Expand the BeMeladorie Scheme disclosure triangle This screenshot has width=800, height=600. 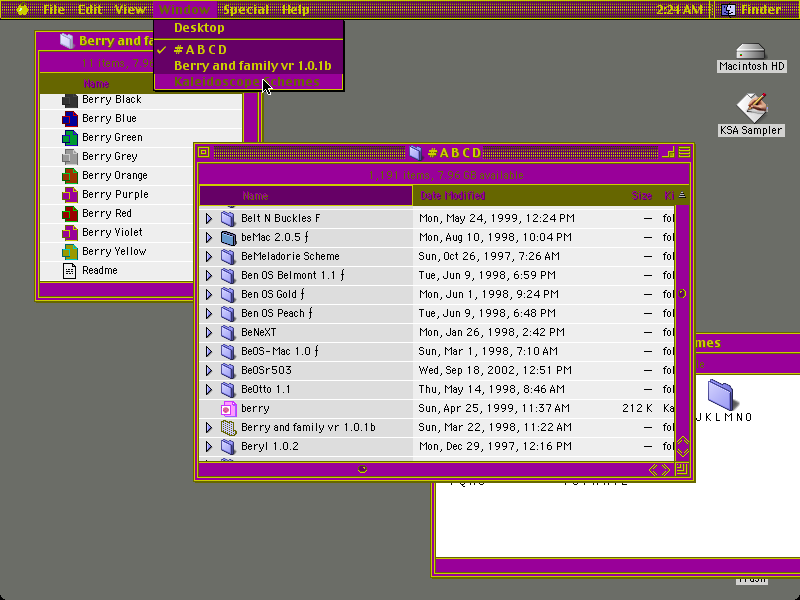[x=209, y=257]
